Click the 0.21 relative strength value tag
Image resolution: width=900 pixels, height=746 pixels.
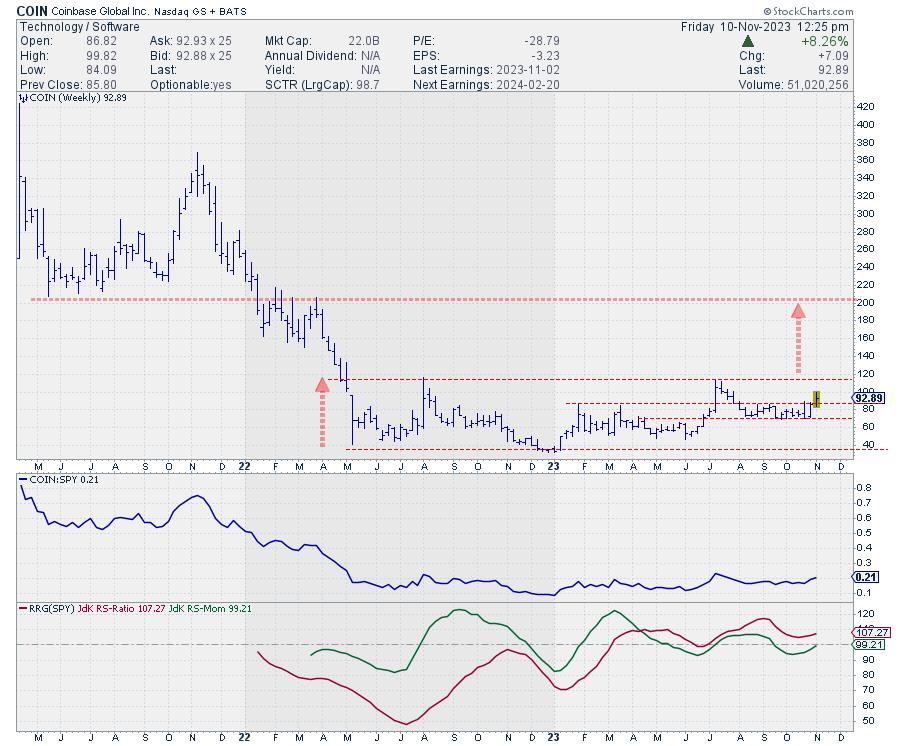[867, 577]
